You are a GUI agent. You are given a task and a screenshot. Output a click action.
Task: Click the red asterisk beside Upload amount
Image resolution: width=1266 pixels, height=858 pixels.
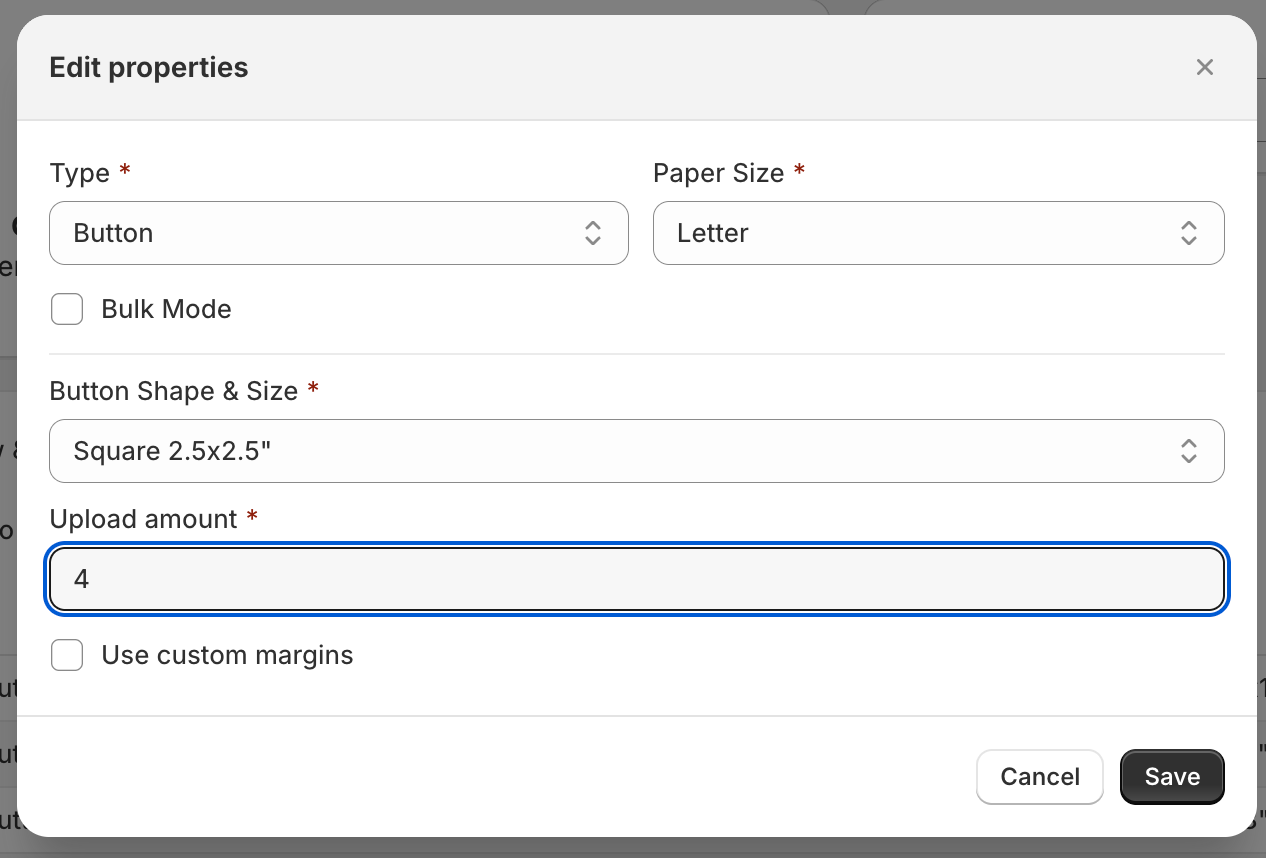click(252, 517)
